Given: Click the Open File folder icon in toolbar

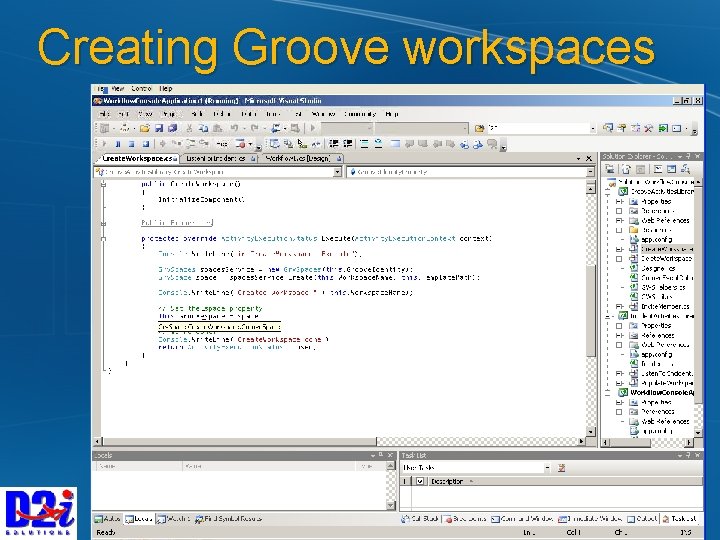Looking at the screenshot, I should point(145,129).
